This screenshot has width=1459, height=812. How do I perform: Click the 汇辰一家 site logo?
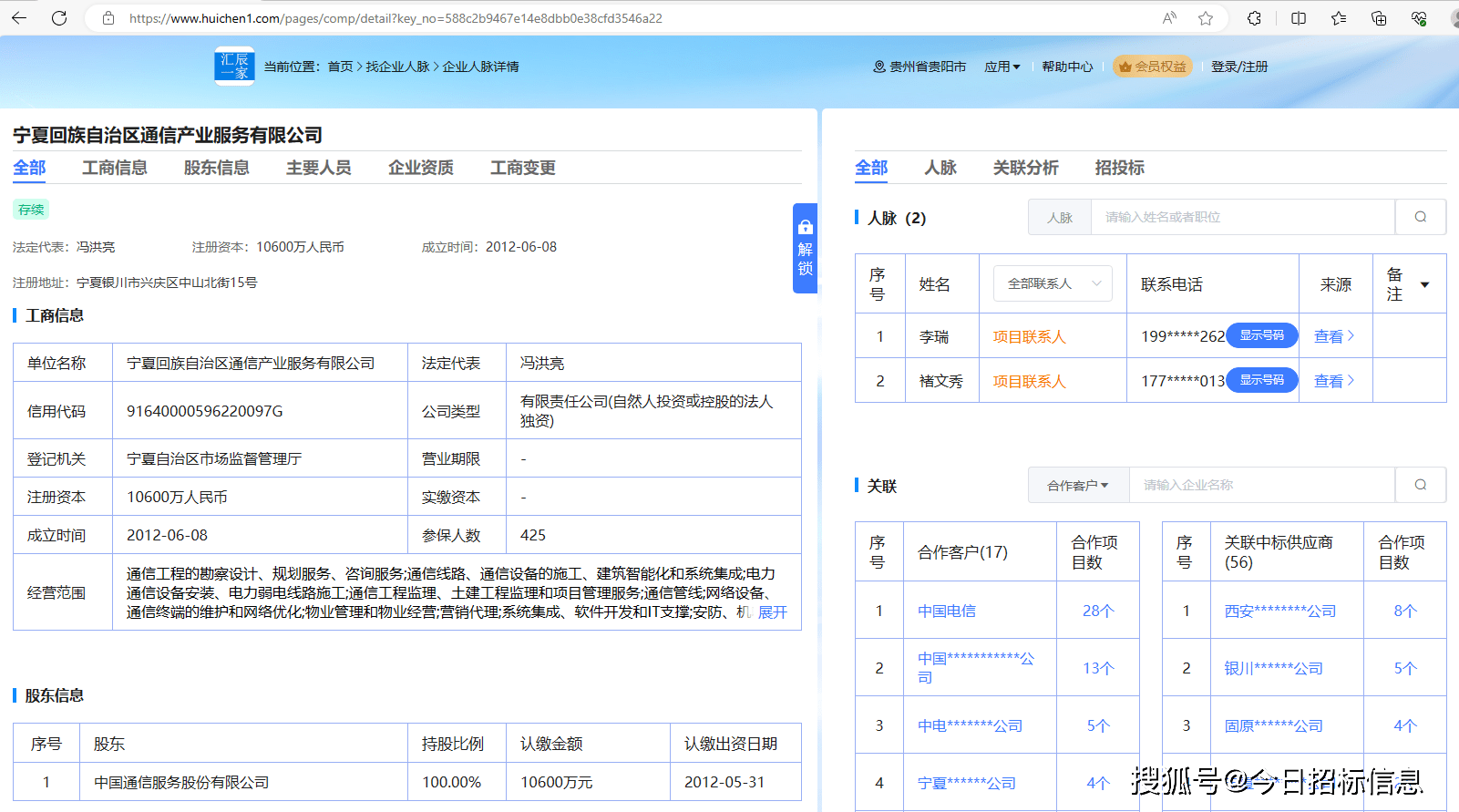coord(234,66)
